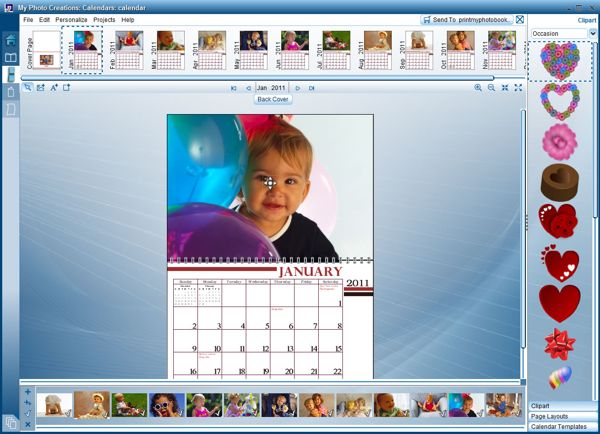Remove photo using X icon by photo strip
The image size is (600, 434).
[x=27, y=423]
